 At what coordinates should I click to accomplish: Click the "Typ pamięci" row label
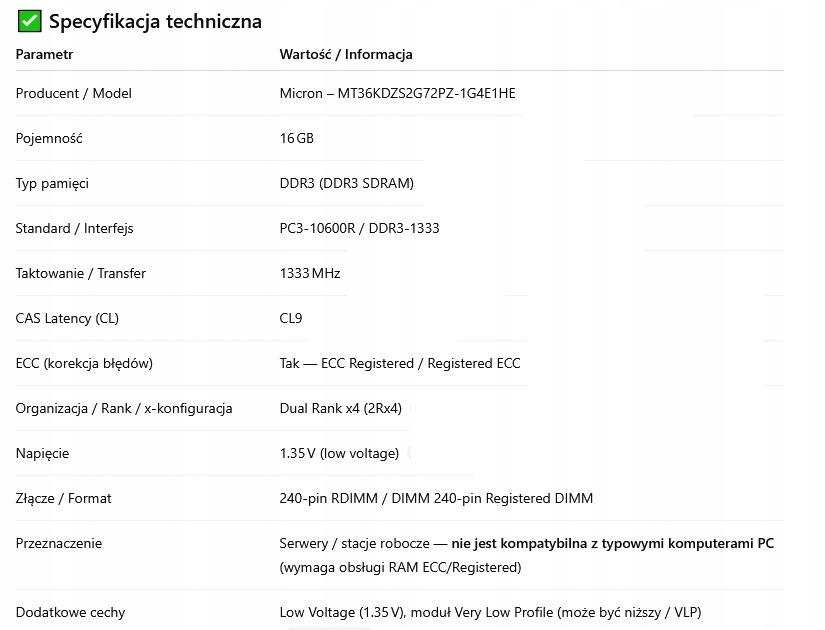(52, 183)
